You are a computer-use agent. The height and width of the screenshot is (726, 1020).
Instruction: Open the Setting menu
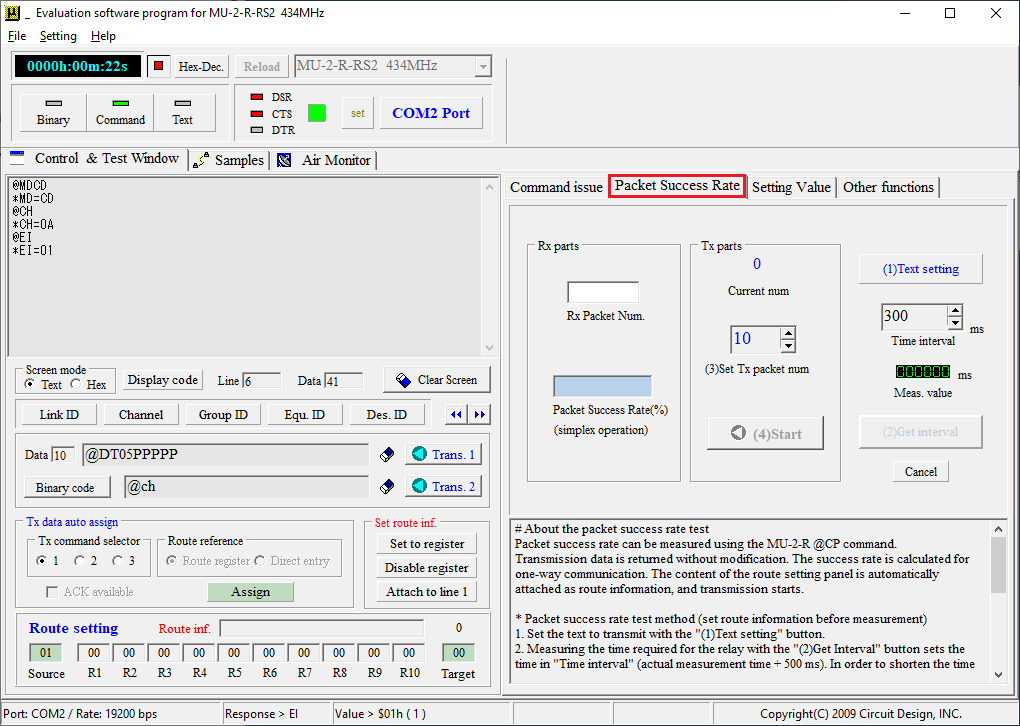[x=58, y=36]
